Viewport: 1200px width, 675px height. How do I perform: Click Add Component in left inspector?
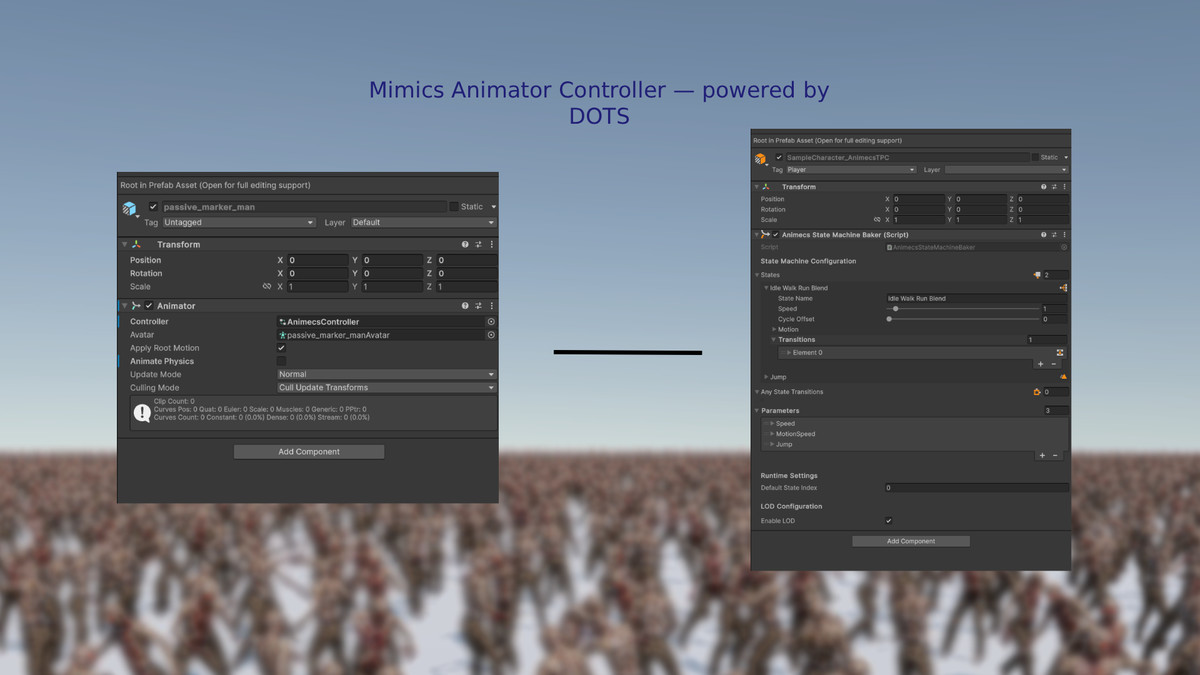[309, 452]
